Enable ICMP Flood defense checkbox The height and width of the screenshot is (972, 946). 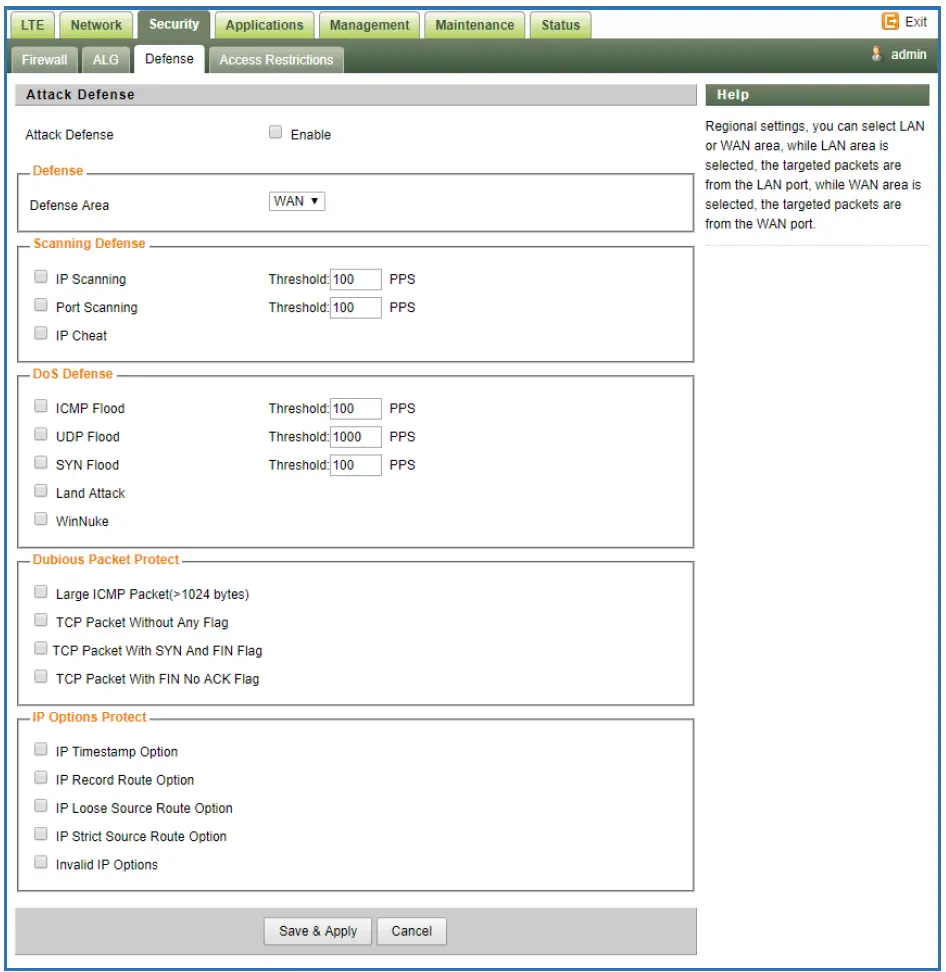click(x=41, y=406)
